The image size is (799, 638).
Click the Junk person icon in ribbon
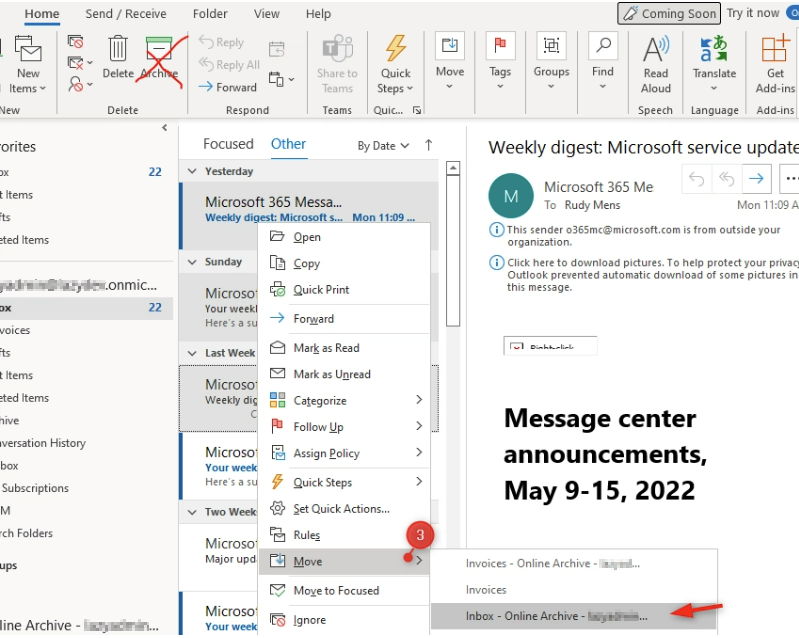click(76, 84)
